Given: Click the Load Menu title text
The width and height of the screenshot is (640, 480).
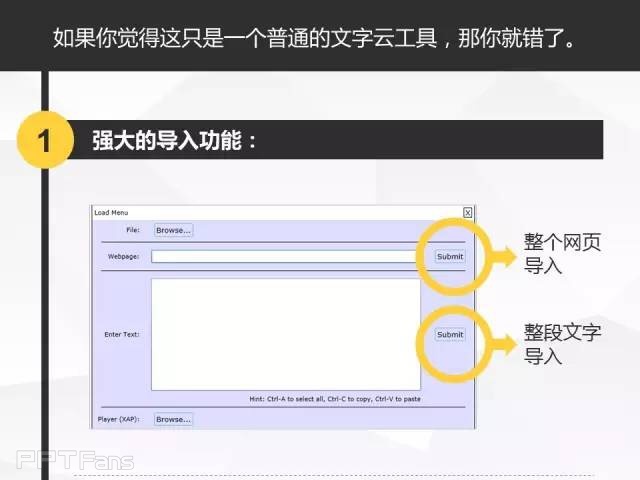Looking at the screenshot, I should tap(111, 212).
